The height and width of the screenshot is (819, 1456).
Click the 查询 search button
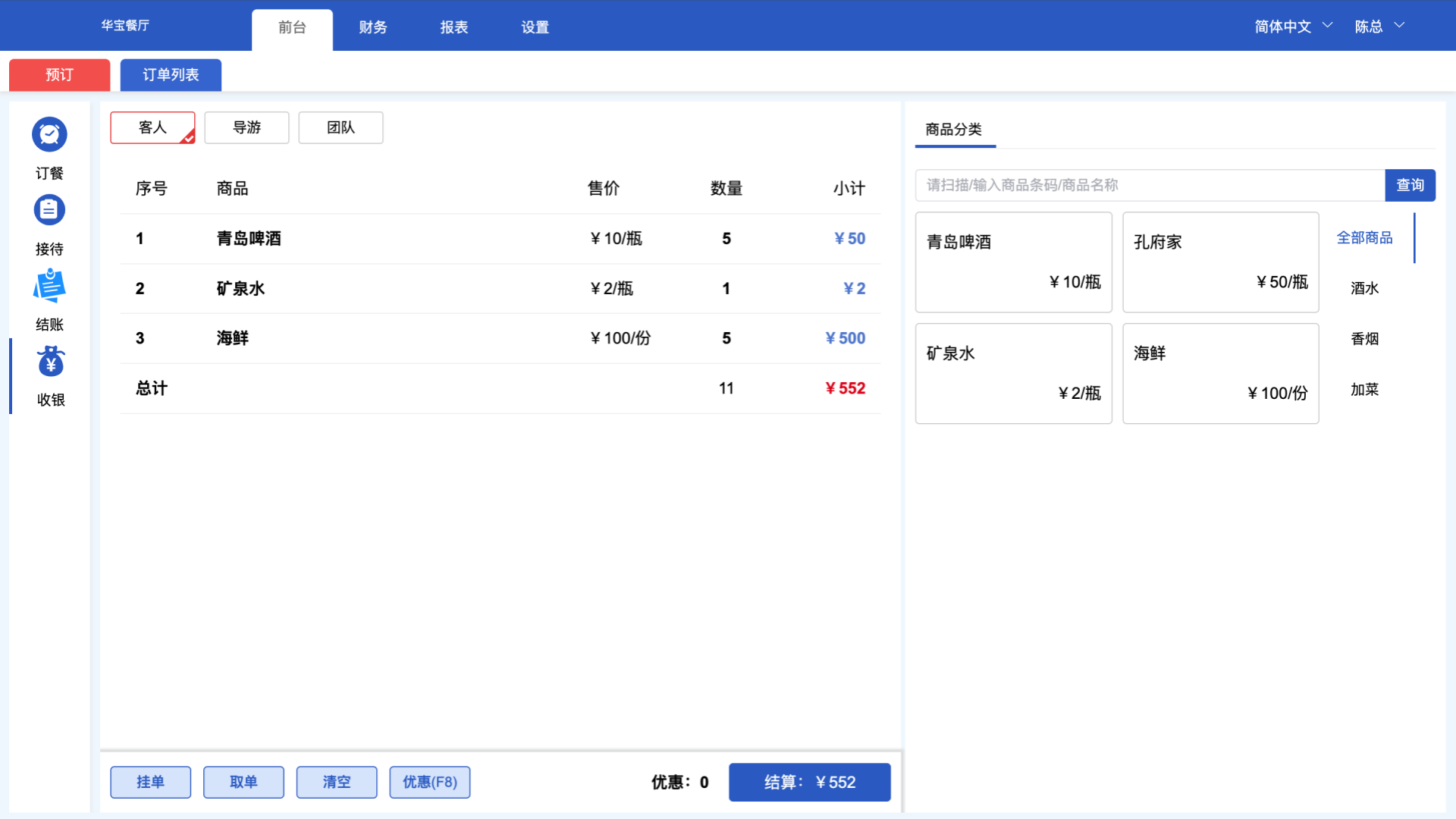[1410, 185]
